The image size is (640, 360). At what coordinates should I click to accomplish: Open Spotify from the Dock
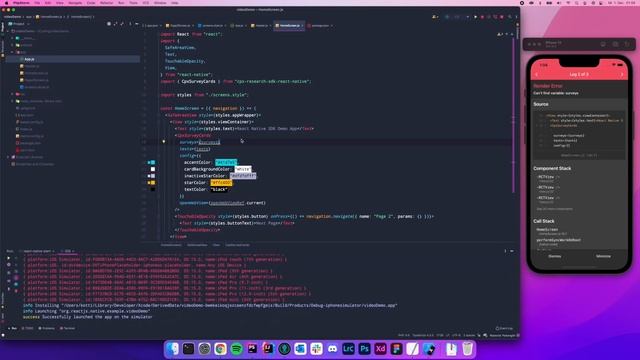point(236,349)
